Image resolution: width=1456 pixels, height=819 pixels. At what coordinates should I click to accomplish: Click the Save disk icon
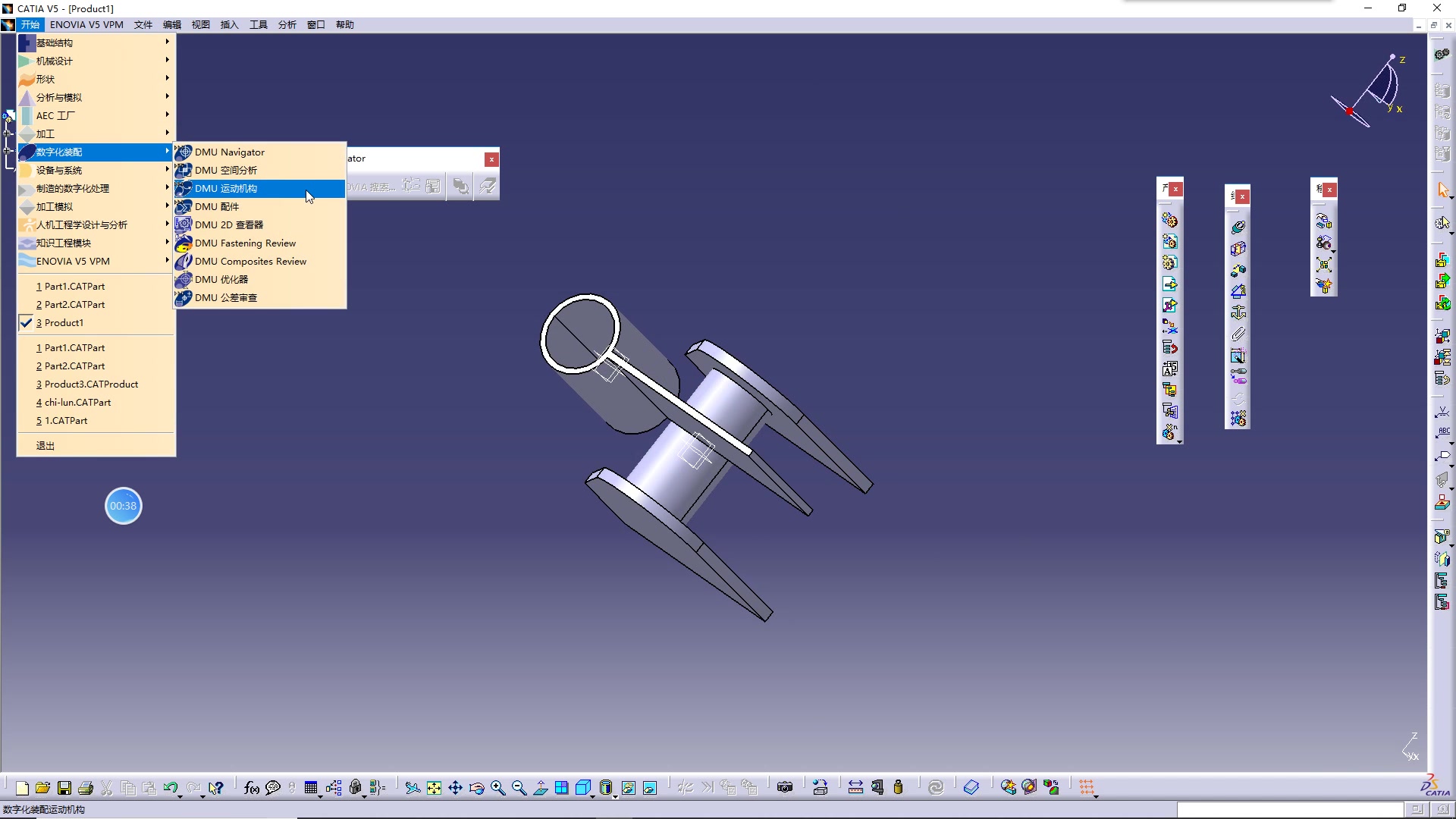coord(64,788)
